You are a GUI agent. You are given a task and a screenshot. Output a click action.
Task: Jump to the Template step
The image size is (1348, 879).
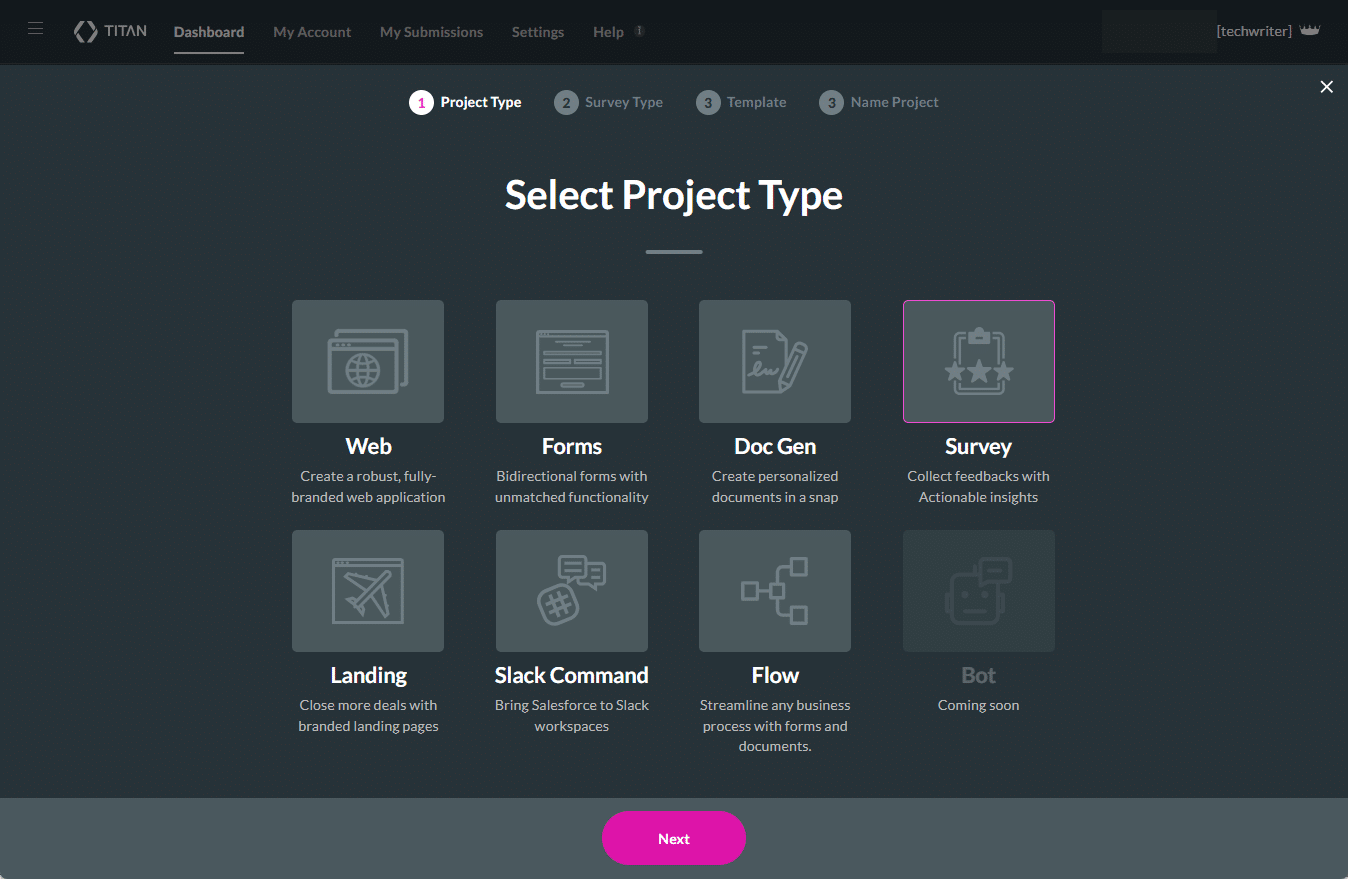[x=741, y=102]
